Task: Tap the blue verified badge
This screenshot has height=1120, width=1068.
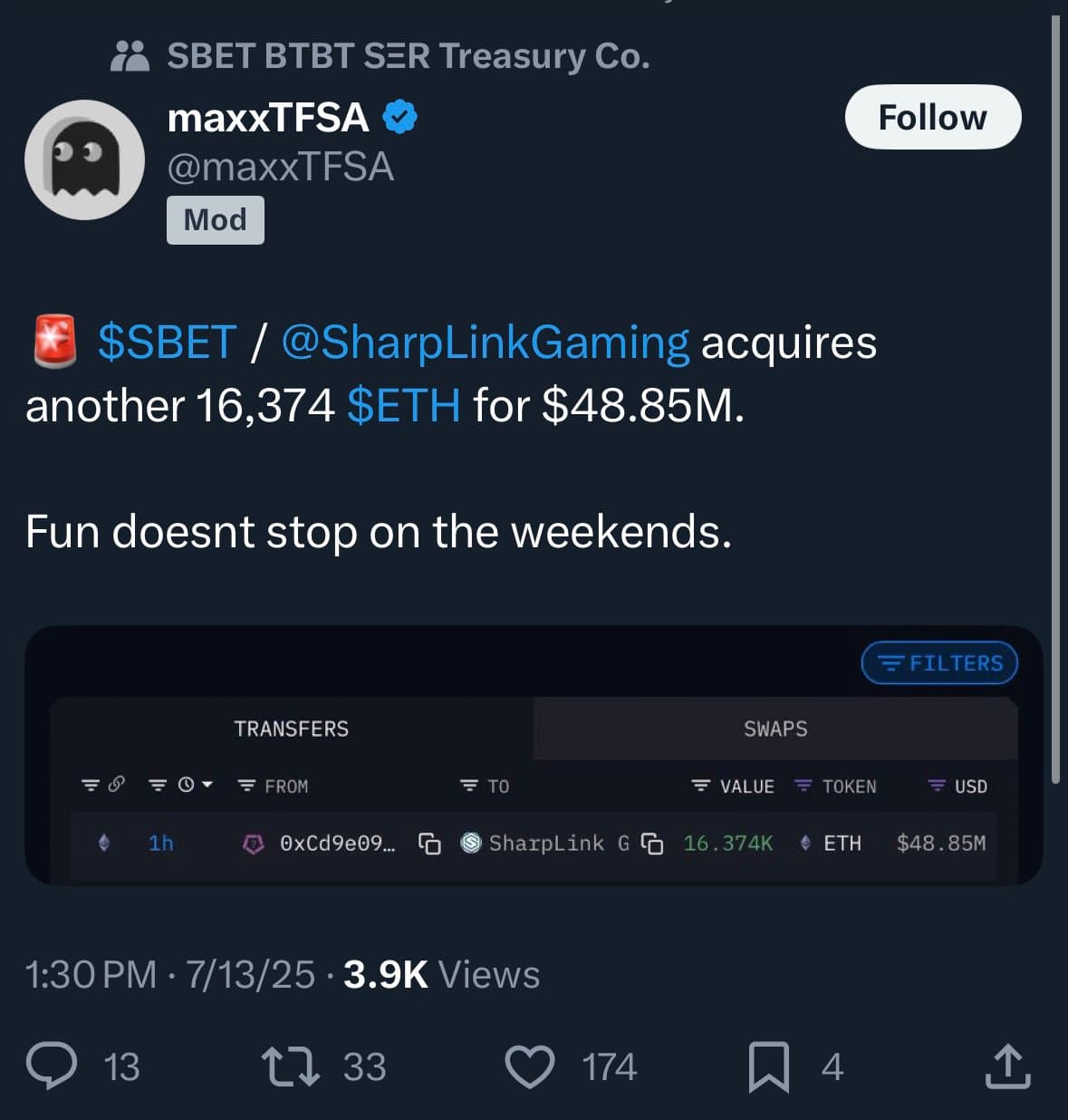Action: [x=399, y=118]
